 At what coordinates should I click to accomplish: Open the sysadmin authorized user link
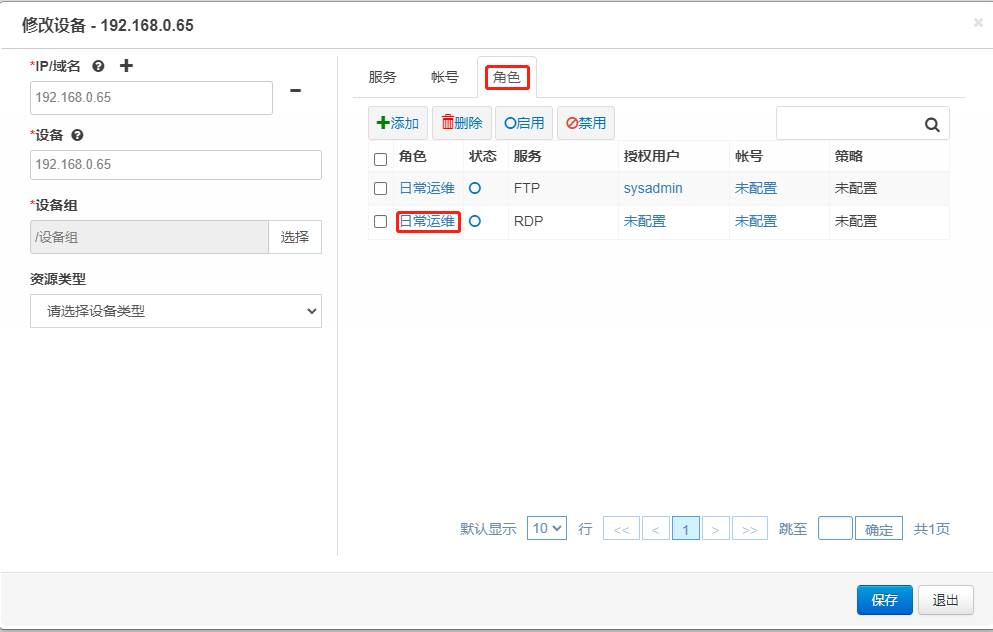click(653, 188)
